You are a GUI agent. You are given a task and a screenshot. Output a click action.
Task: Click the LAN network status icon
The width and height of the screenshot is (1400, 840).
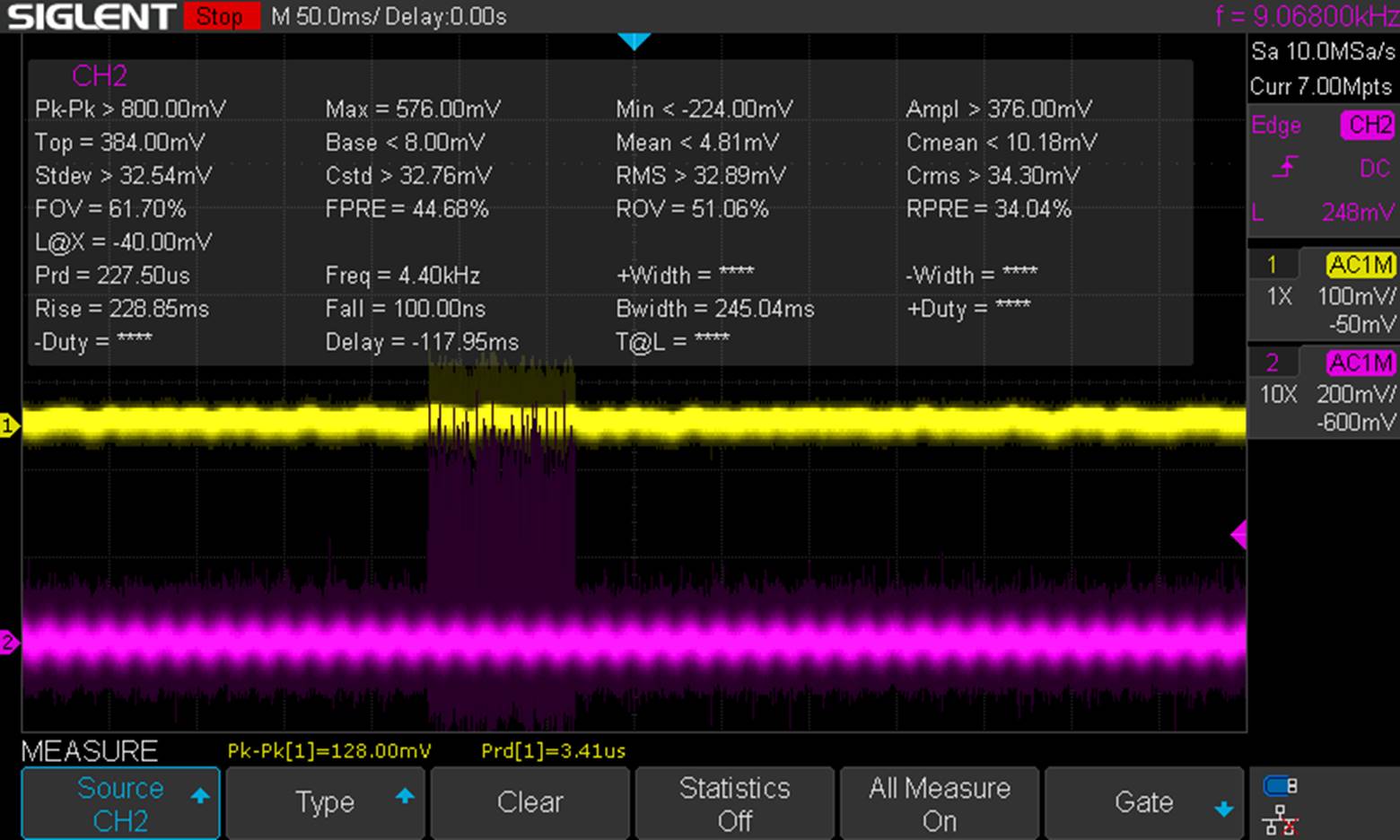1280,820
